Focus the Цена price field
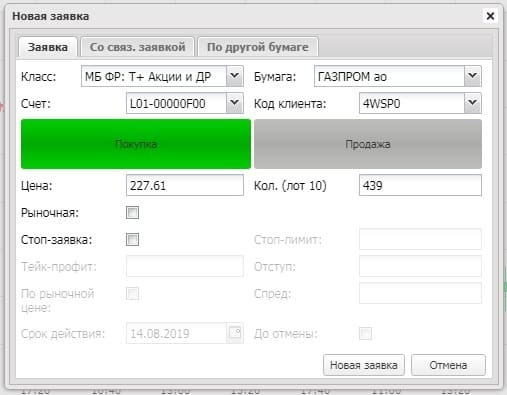The width and height of the screenshot is (507, 395). pyautogui.click(x=185, y=185)
